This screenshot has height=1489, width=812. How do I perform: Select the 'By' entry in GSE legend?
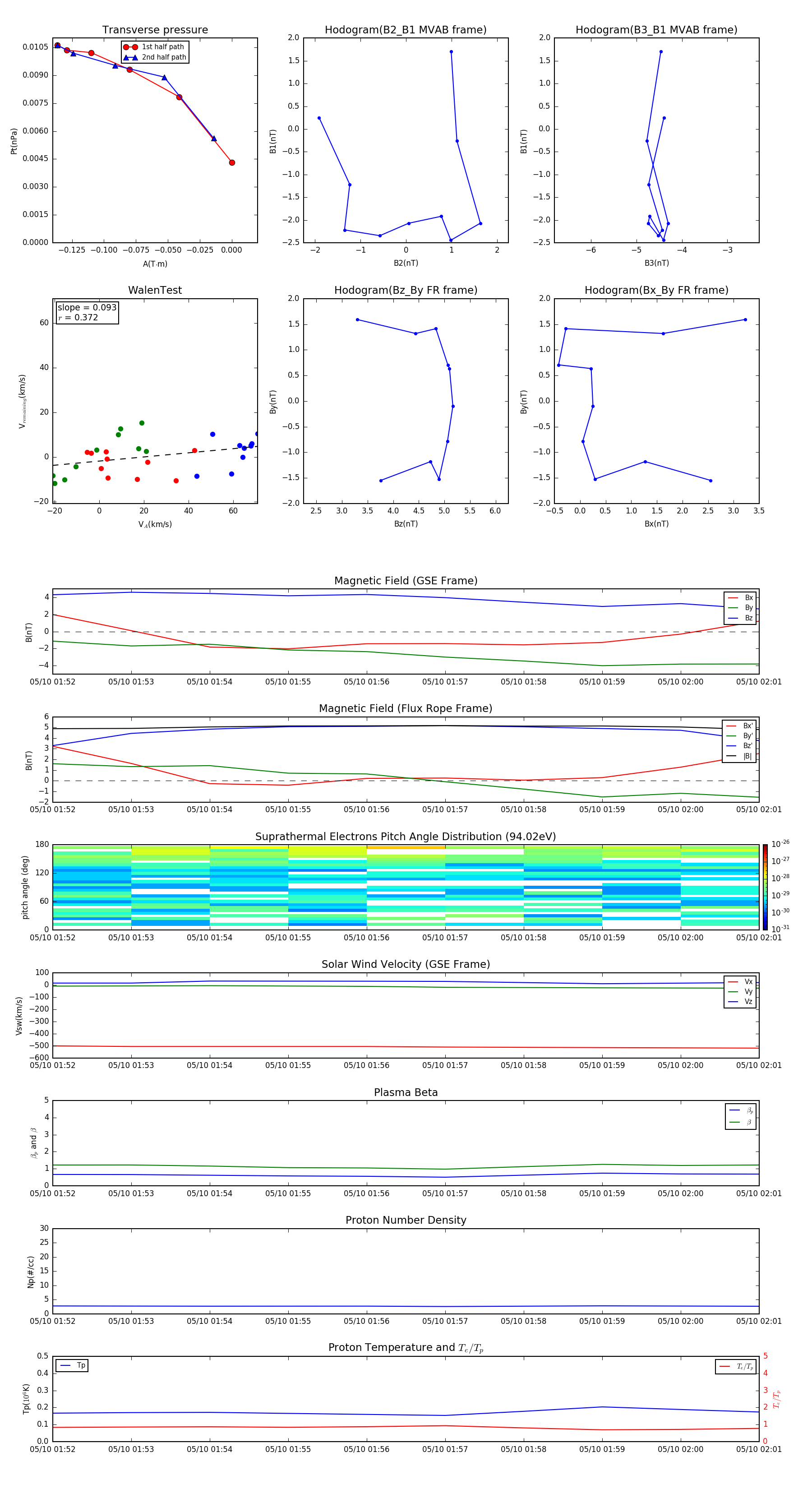pyautogui.click(x=740, y=608)
